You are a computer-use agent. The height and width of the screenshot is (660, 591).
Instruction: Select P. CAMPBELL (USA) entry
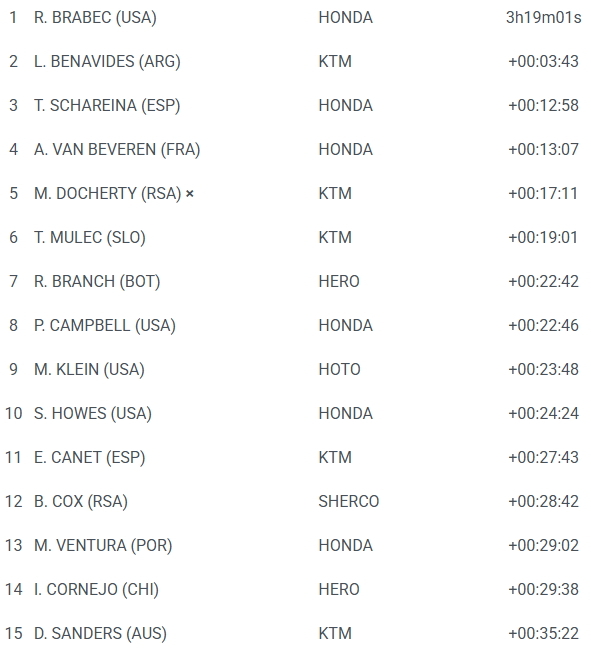[104, 325]
